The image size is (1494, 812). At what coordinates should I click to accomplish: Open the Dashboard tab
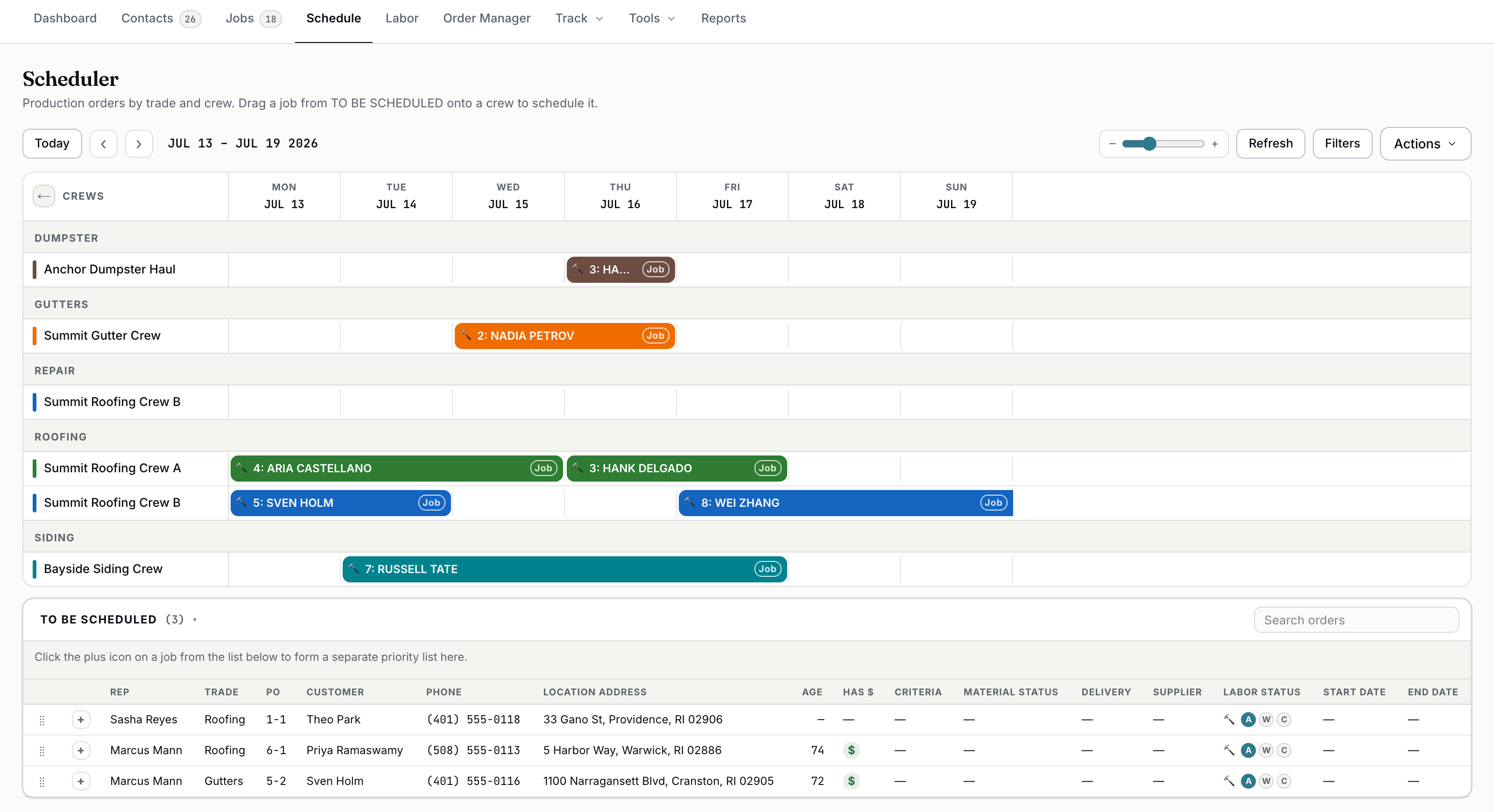coord(65,18)
